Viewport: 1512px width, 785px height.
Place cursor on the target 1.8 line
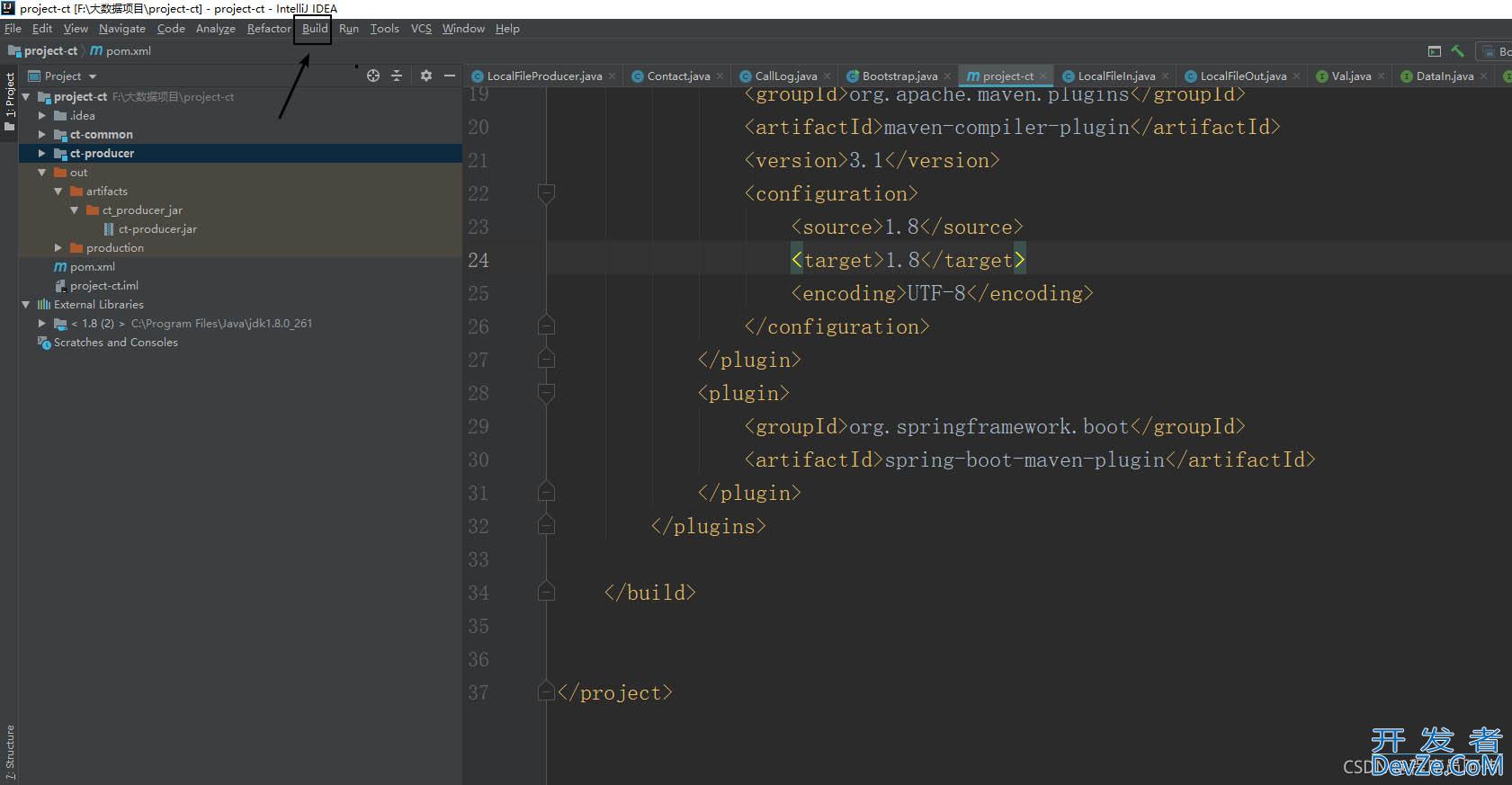(908, 260)
